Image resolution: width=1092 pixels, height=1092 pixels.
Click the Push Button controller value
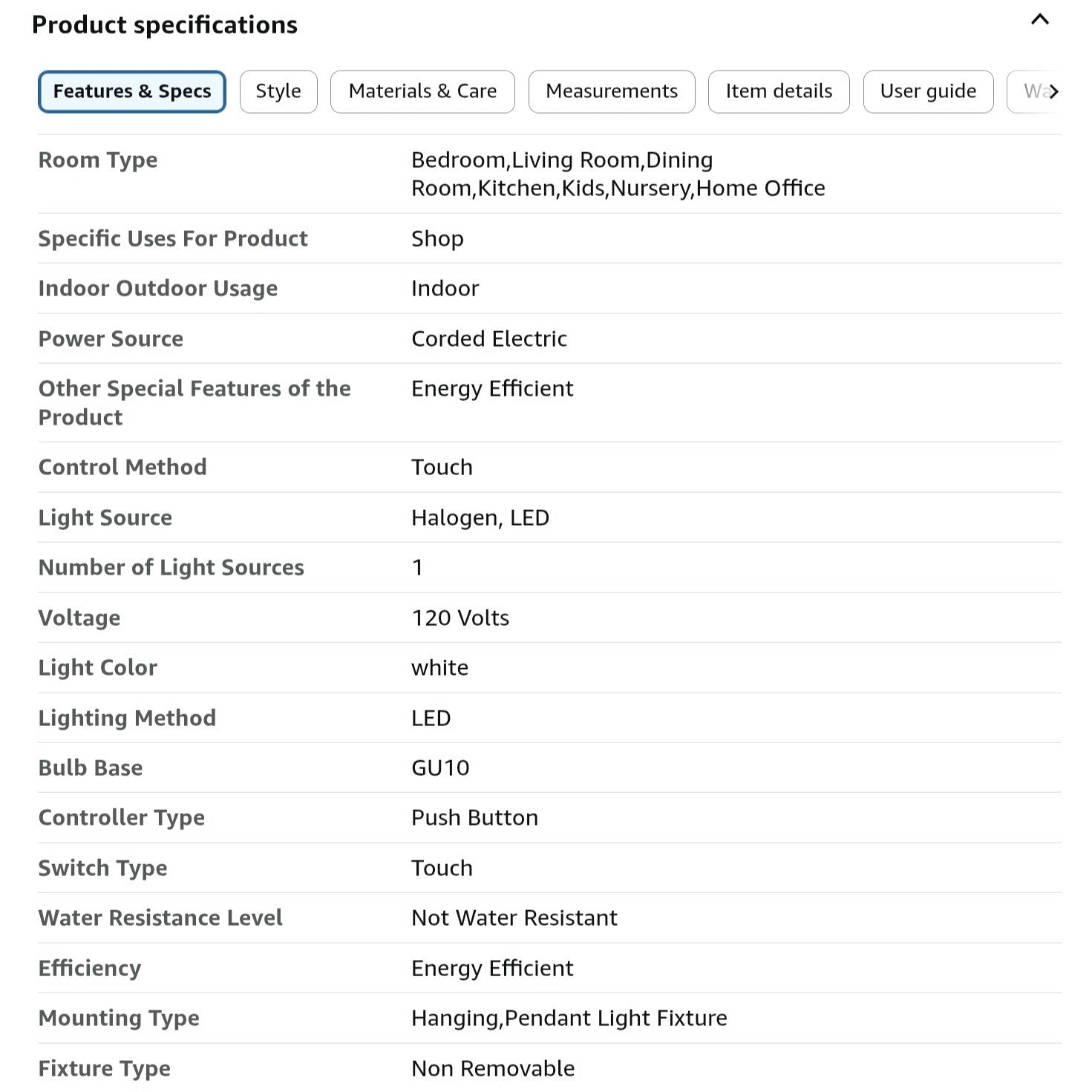pyautogui.click(x=474, y=817)
